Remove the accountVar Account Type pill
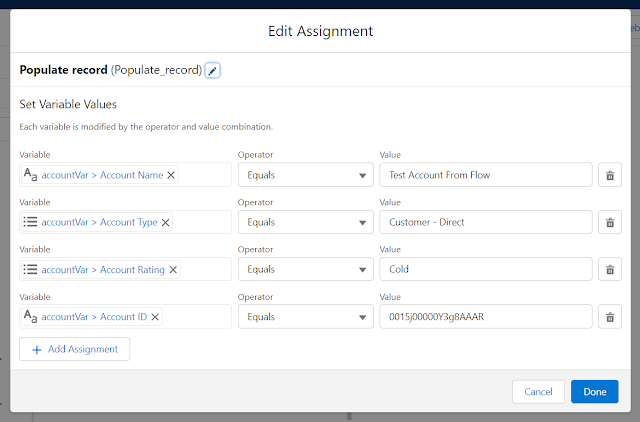 (165, 222)
